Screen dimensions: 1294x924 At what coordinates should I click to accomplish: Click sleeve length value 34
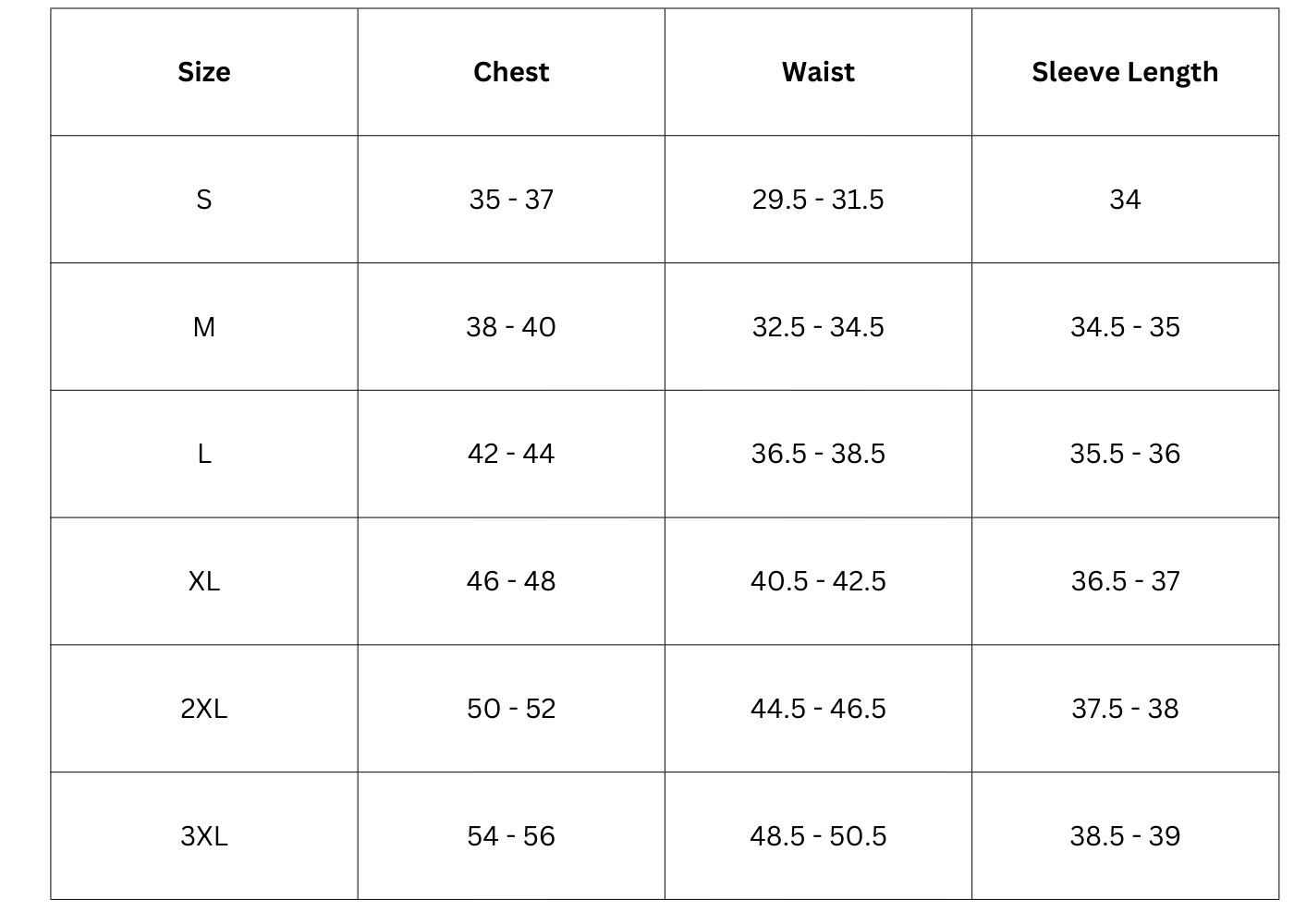1125,200
